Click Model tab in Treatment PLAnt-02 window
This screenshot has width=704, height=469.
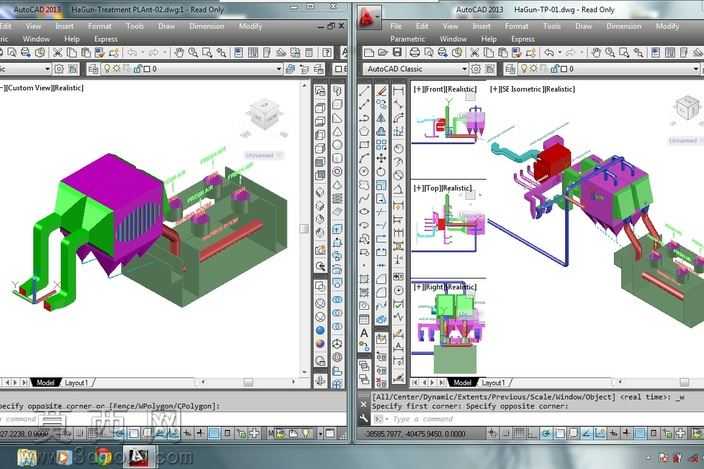click(45, 383)
